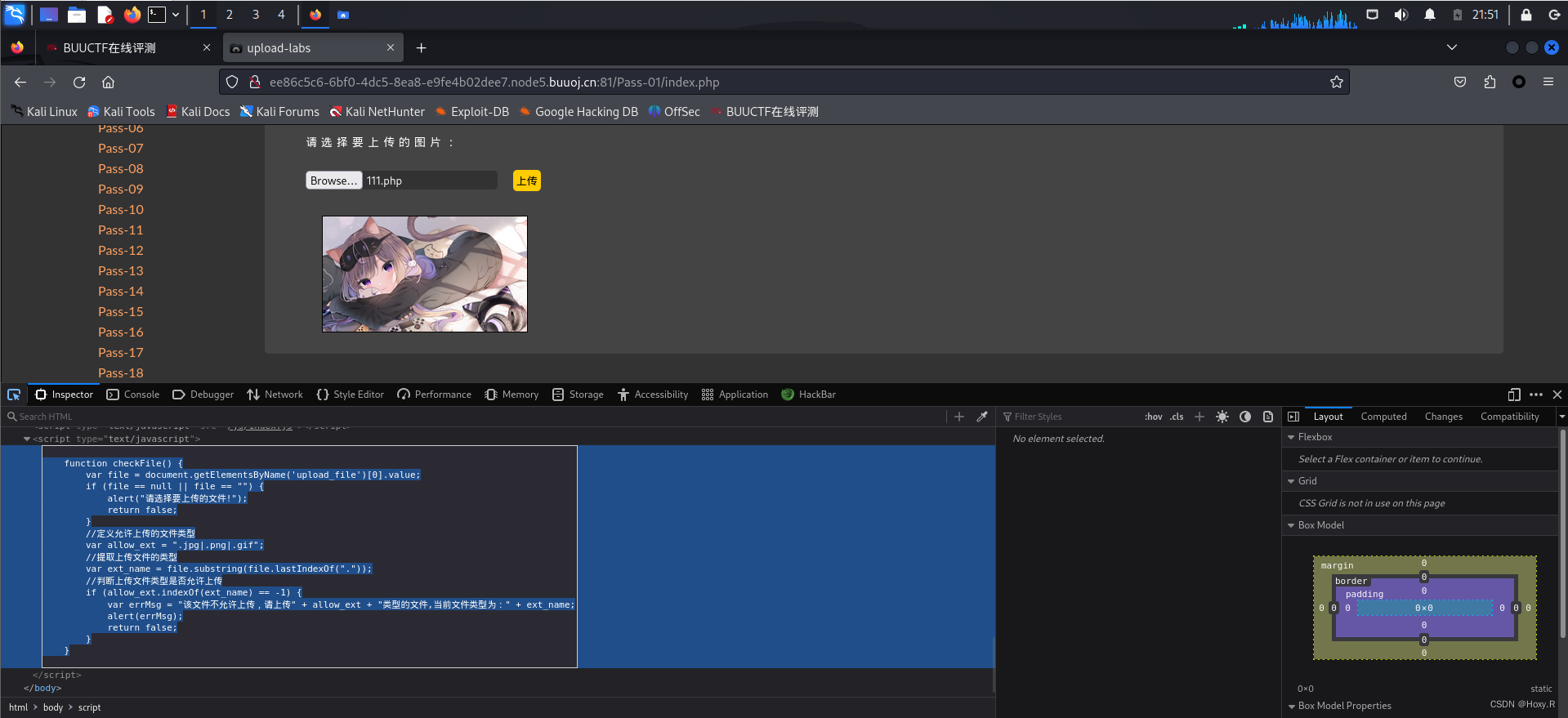Open the Application tab
The image size is (1568, 718).
tap(735, 395)
